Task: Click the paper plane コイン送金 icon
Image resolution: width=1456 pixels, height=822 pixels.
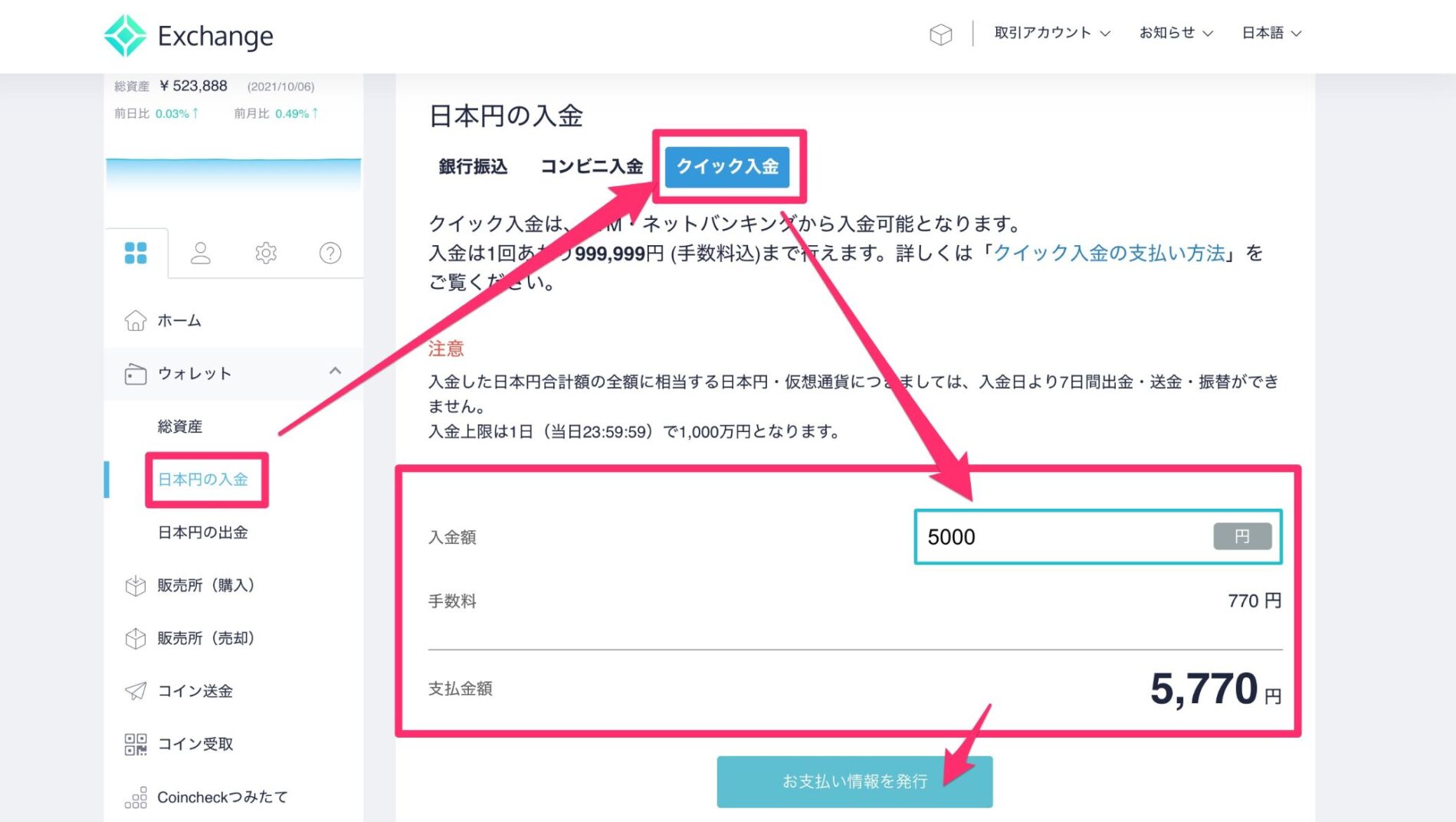Action: click(x=136, y=691)
